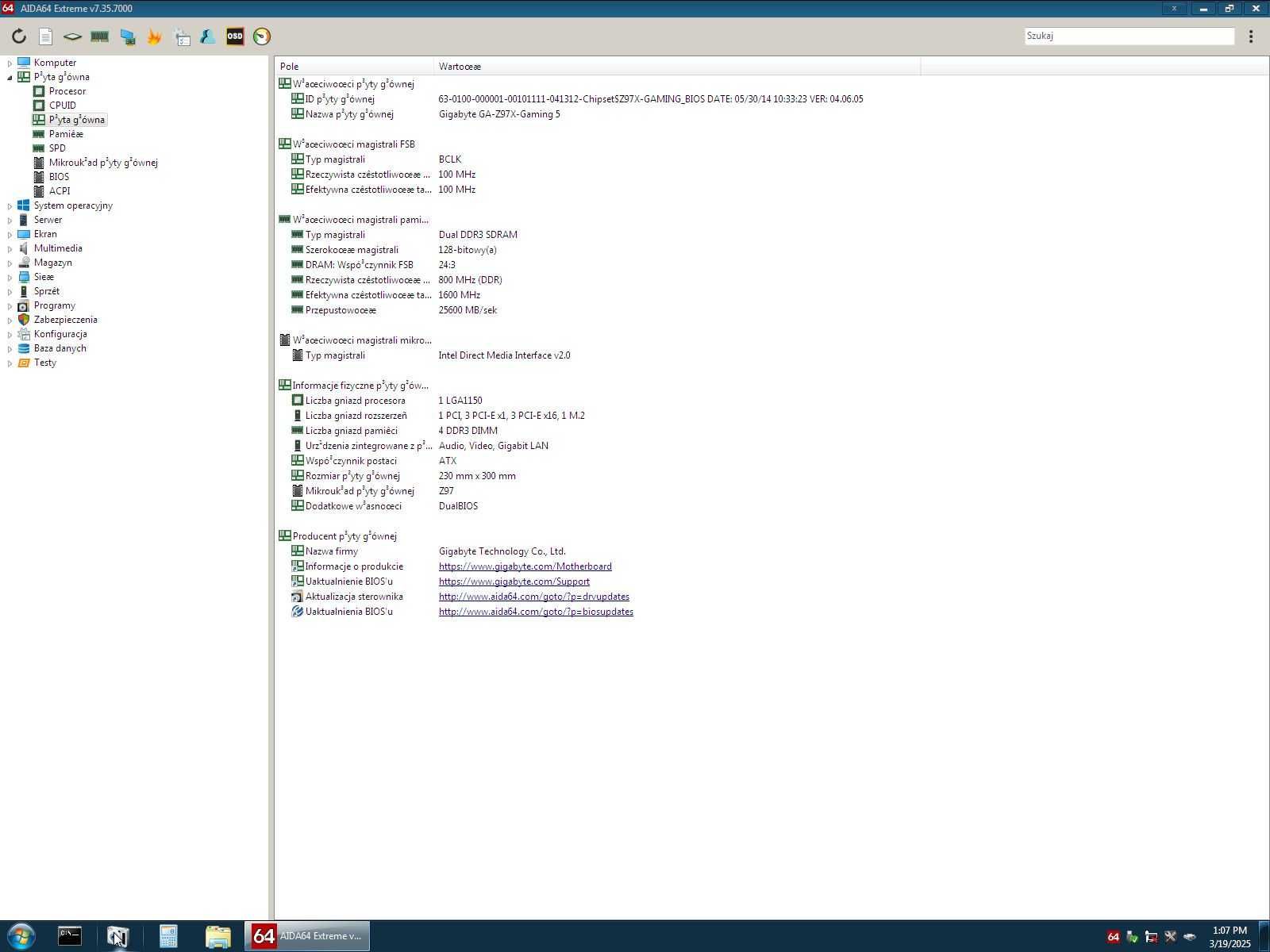Select Pamięć in the tree
Image resolution: width=1270 pixels, height=952 pixels.
pyautogui.click(x=66, y=134)
